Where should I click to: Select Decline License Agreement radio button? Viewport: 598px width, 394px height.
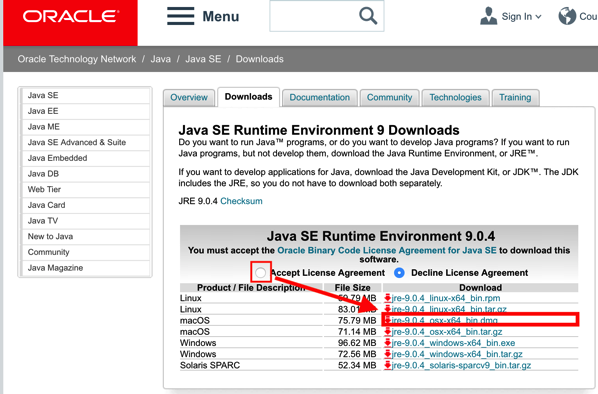pyautogui.click(x=399, y=273)
